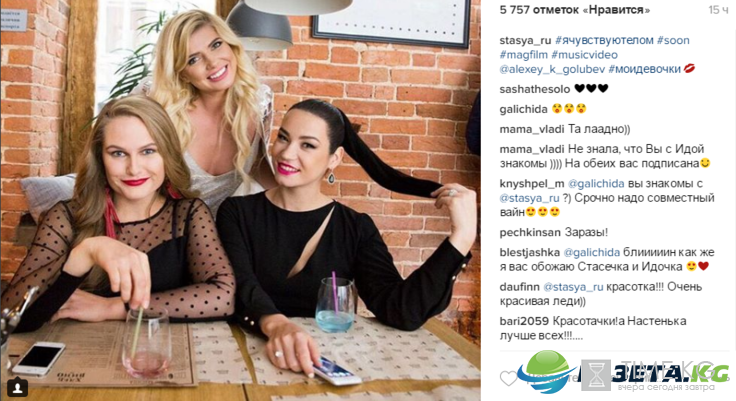This screenshot has width=736, height=401.
Task: Open sashathesolo commenter profile
Action: click(x=535, y=89)
